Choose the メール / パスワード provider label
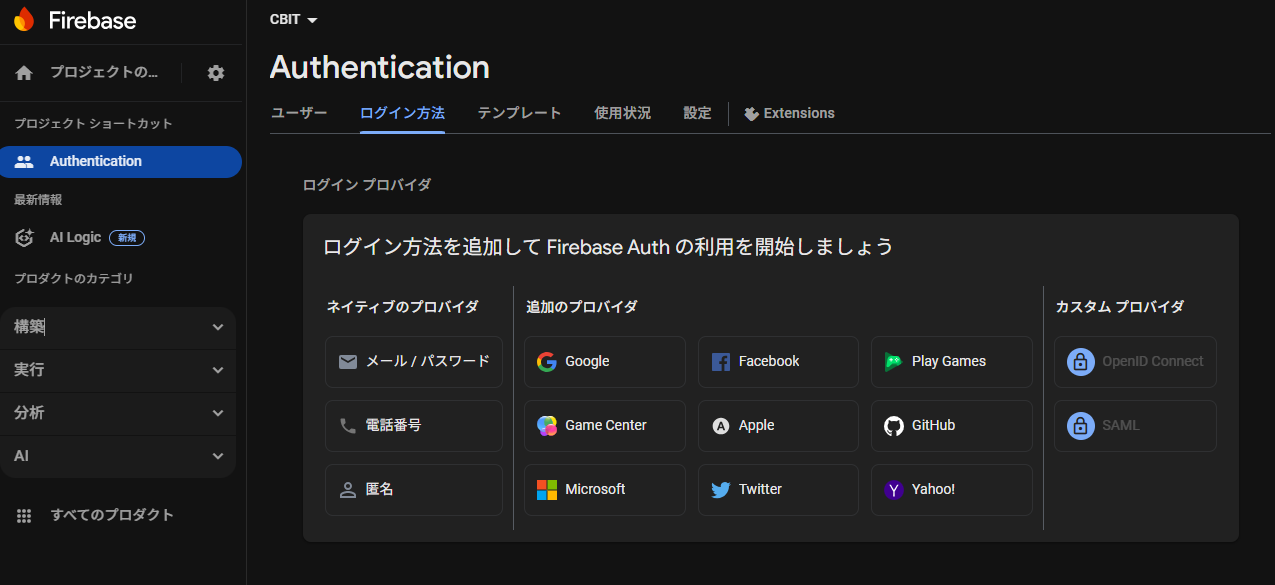This screenshot has height=585, width=1275. point(428,362)
